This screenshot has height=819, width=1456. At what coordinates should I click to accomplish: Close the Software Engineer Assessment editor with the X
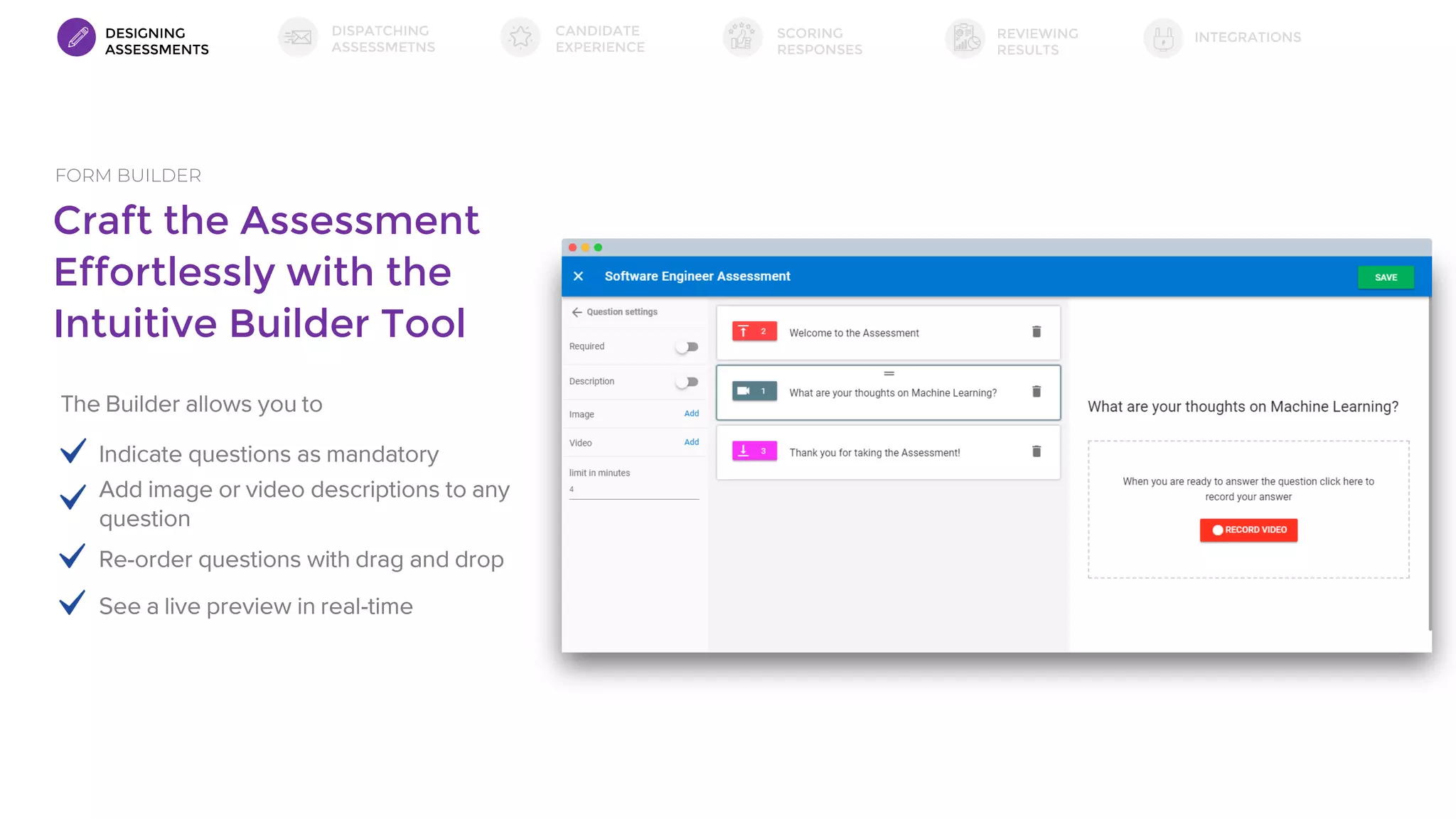click(x=579, y=277)
